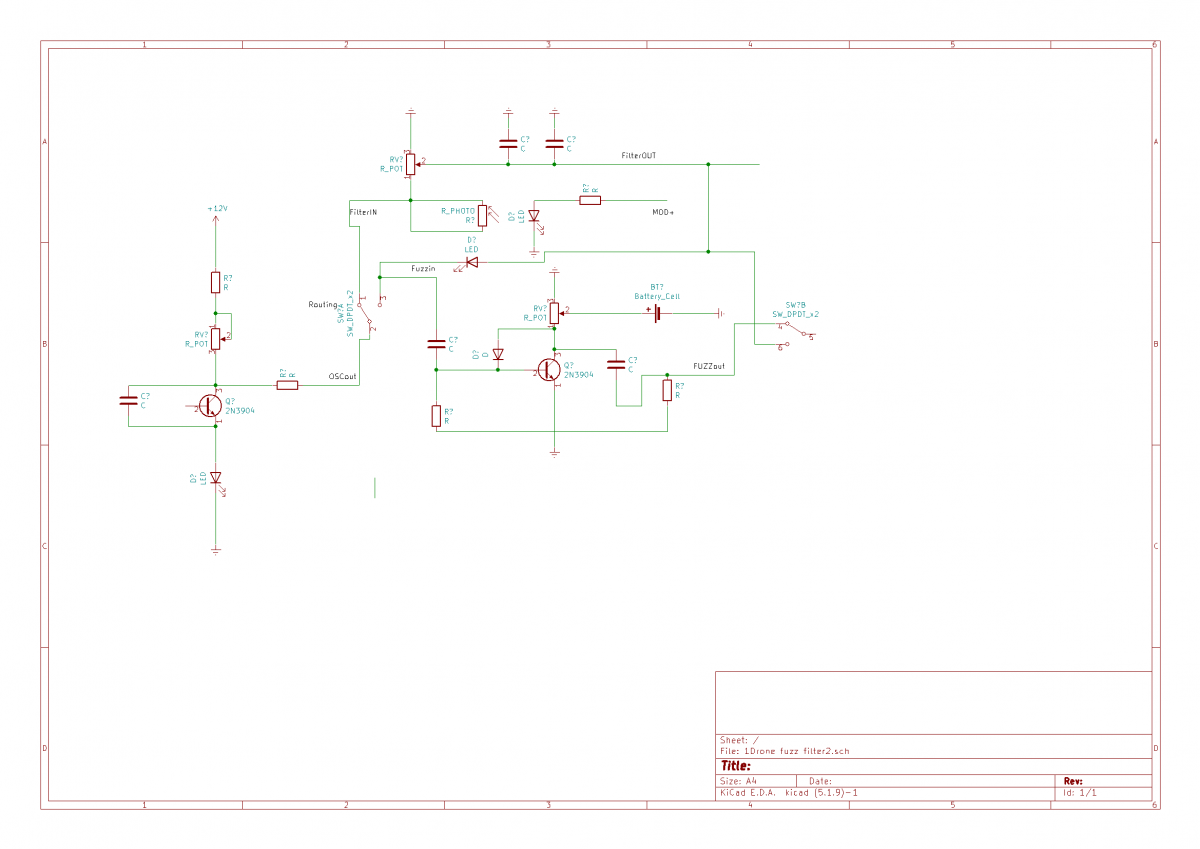The height and width of the screenshot is (849, 1200).
Task: Select the 'File: 1Drone fuzz filter2.sch' text
Action: [x=785, y=751]
